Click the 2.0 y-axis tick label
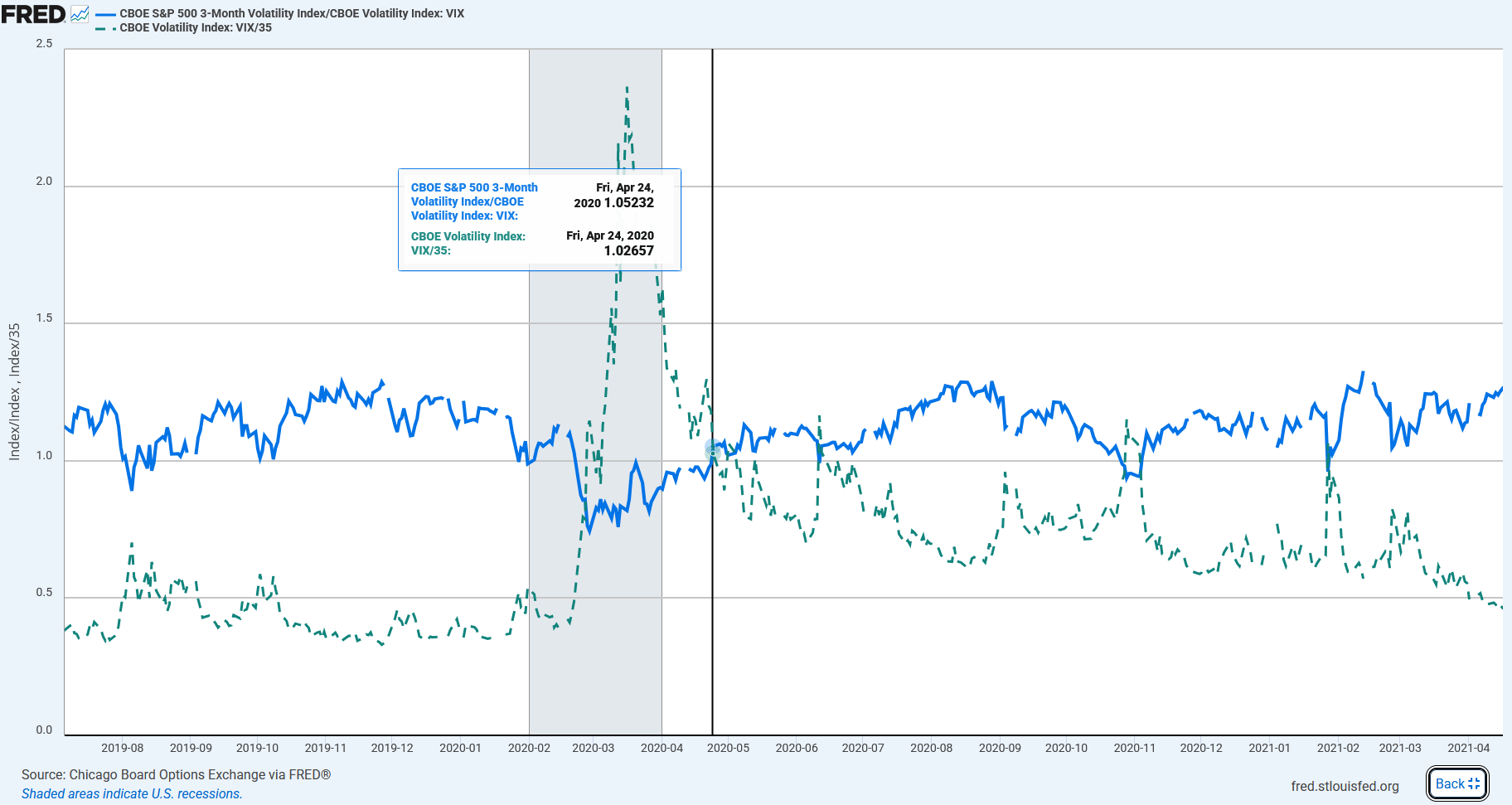Image resolution: width=1512 pixels, height=805 pixels. pos(44,182)
